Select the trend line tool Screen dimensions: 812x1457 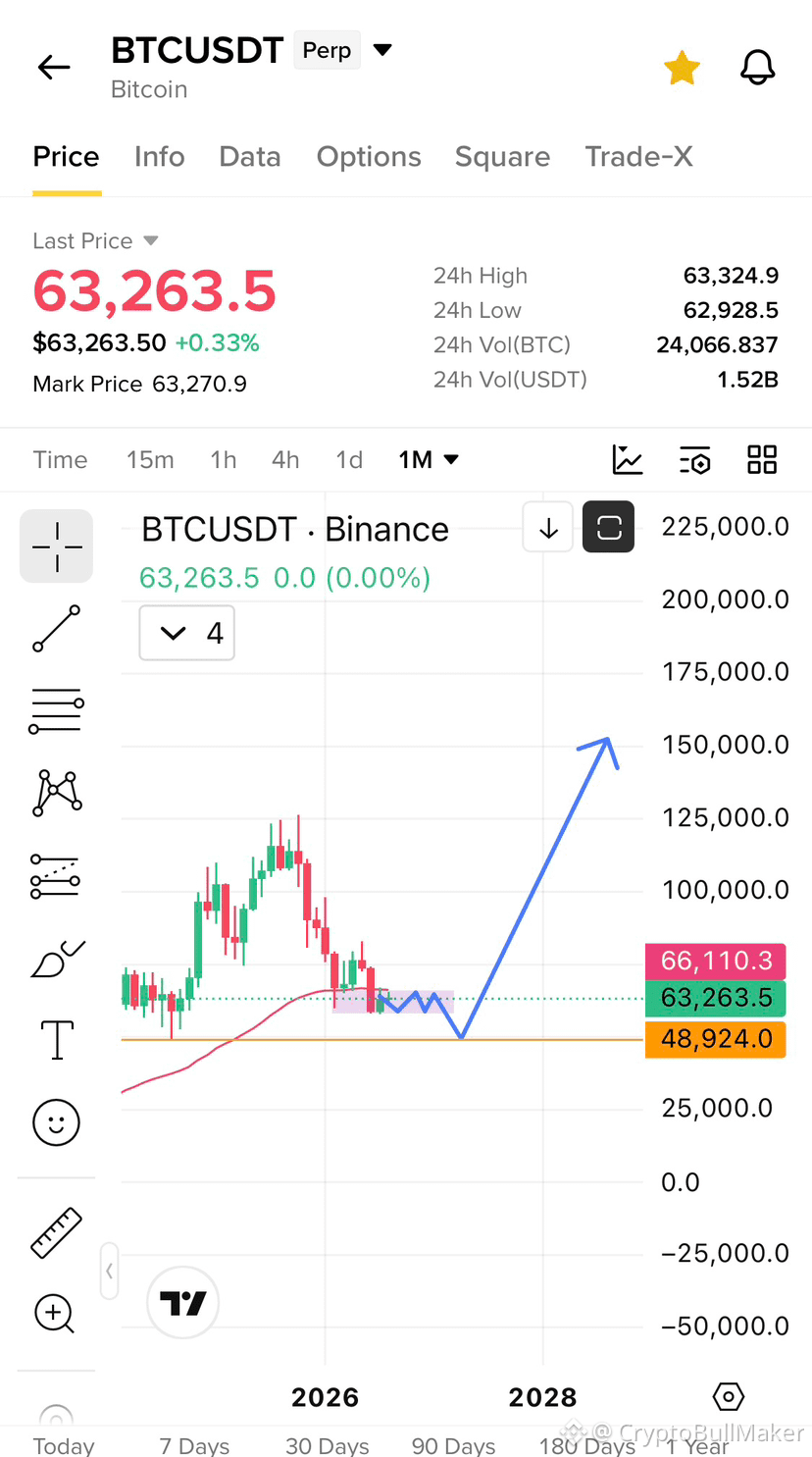click(57, 629)
